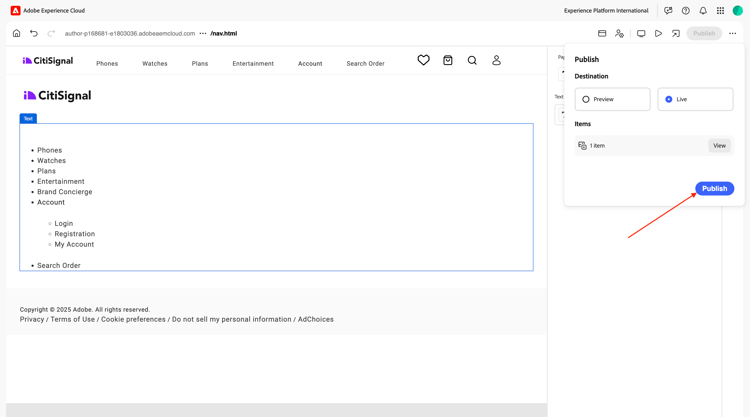Image resolution: width=750 pixels, height=417 pixels.
Task: Click the Brand Concierge list entry
Action: tap(65, 192)
